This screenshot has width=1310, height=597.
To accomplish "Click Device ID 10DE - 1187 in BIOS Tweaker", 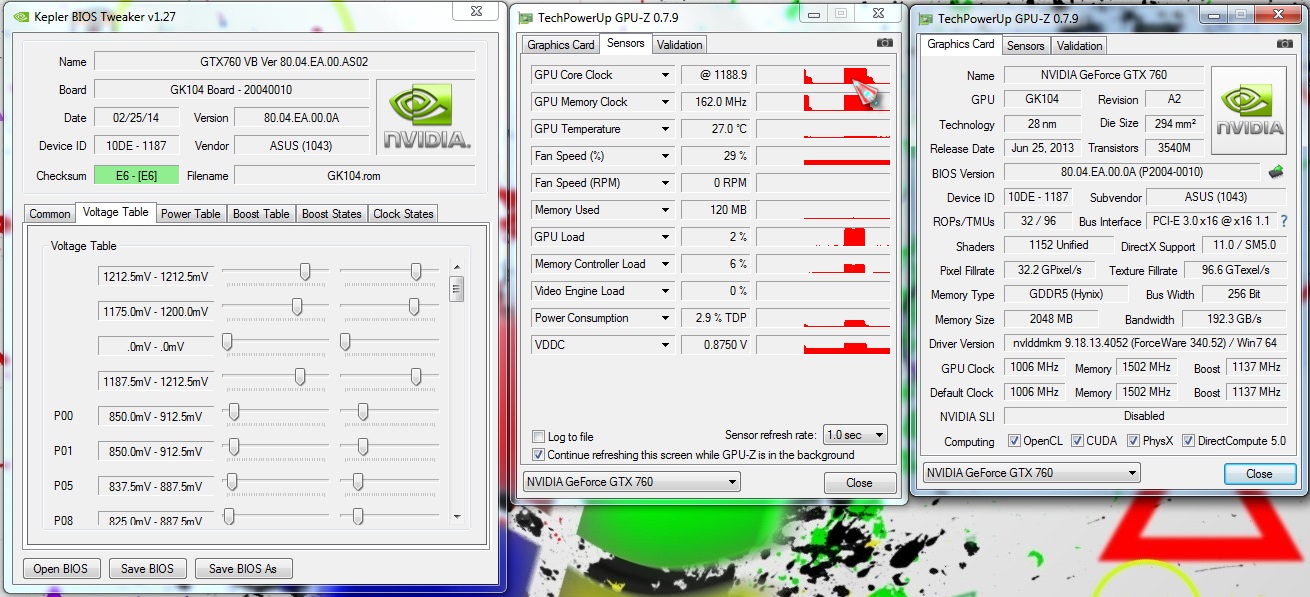I will pyautogui.click(x=136, y=145).
